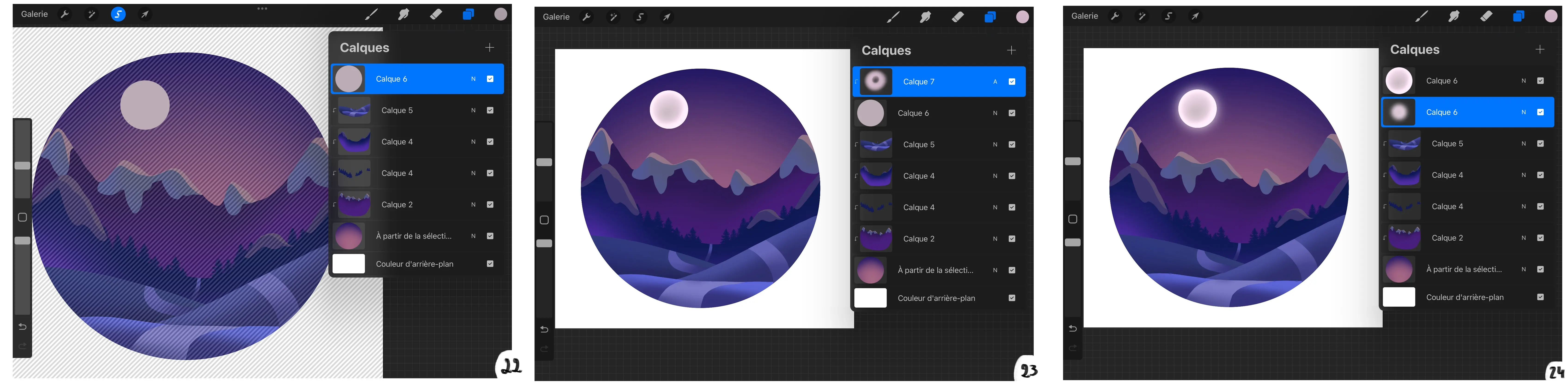Go back to the Galerie

coord(35,14)
